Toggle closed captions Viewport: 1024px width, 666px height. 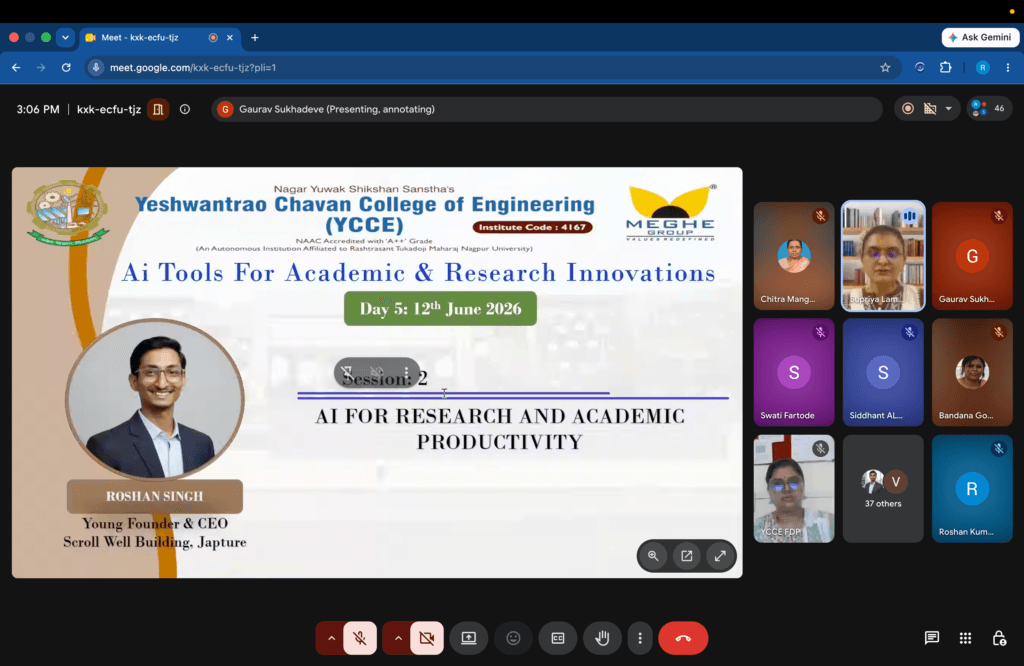pos(558,638)
